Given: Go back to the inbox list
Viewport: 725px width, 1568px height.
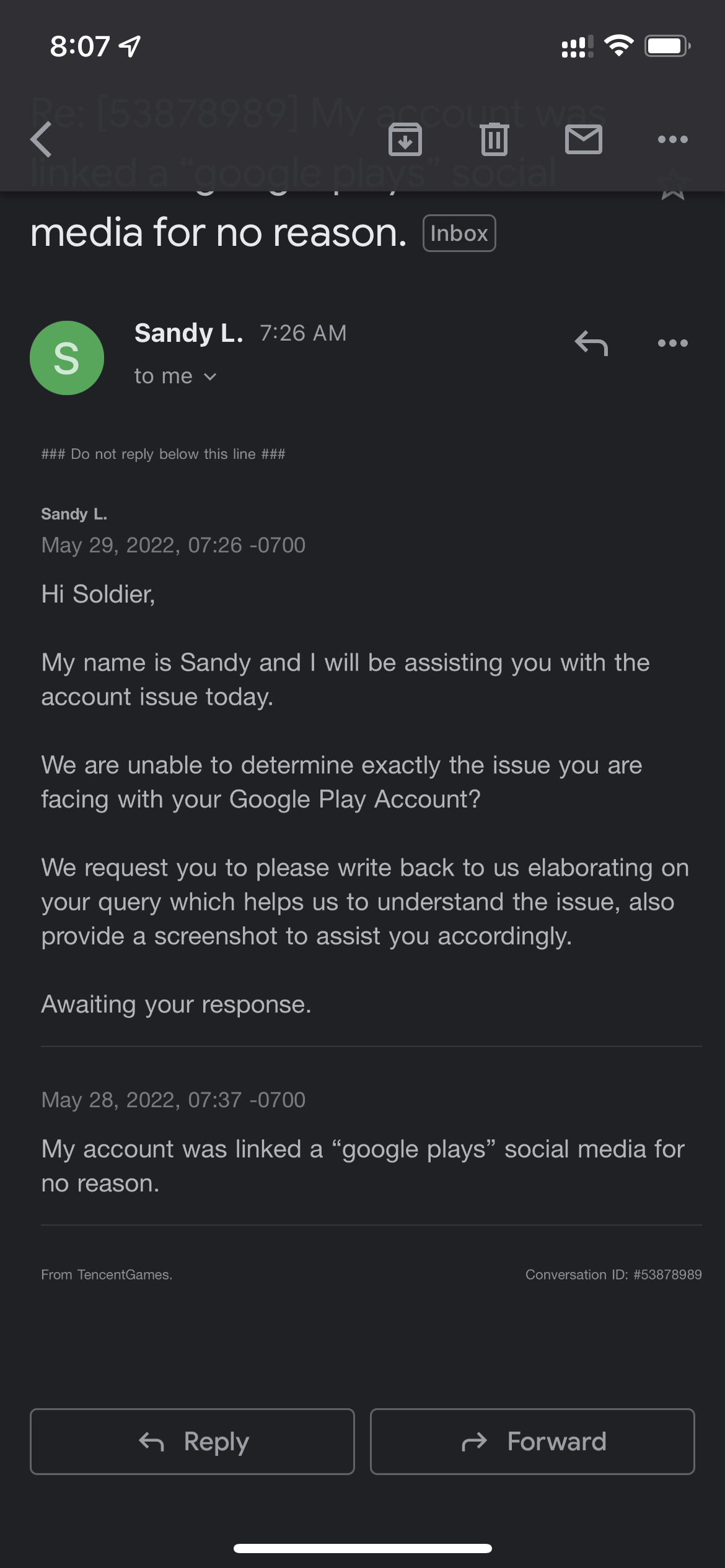Looking at the screenshot, I should tap(42, 139).
